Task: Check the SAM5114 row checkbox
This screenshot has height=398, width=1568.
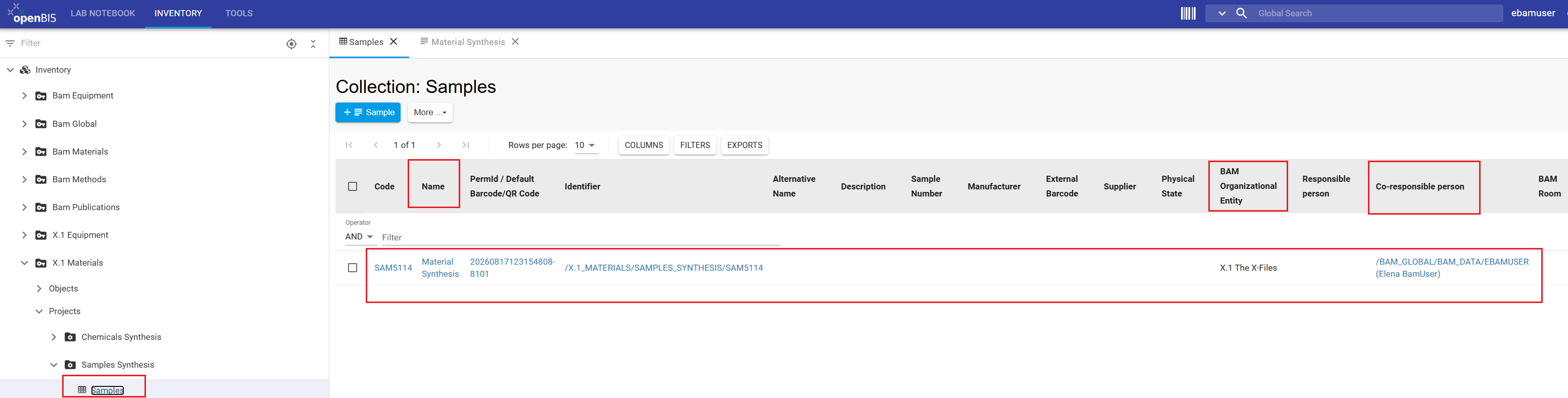Action: click(353, 268)
